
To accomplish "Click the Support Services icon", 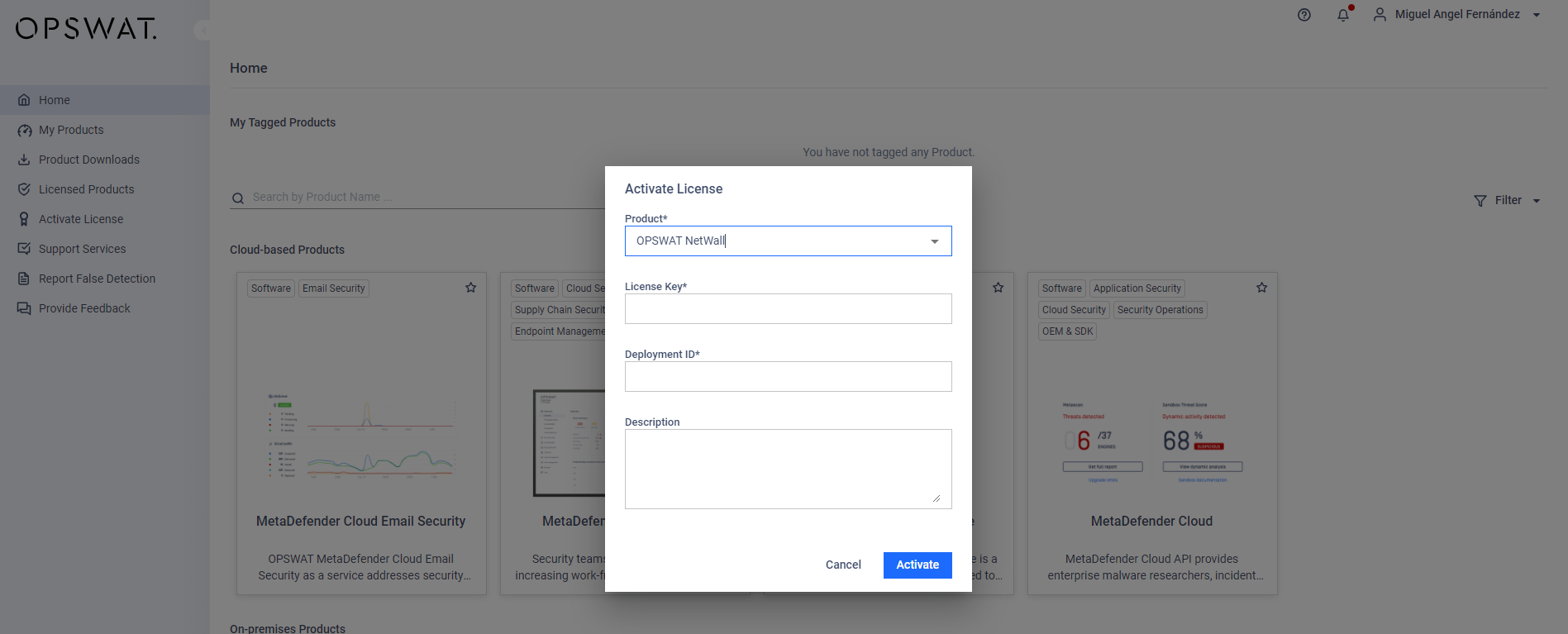I will pos(24,249).
